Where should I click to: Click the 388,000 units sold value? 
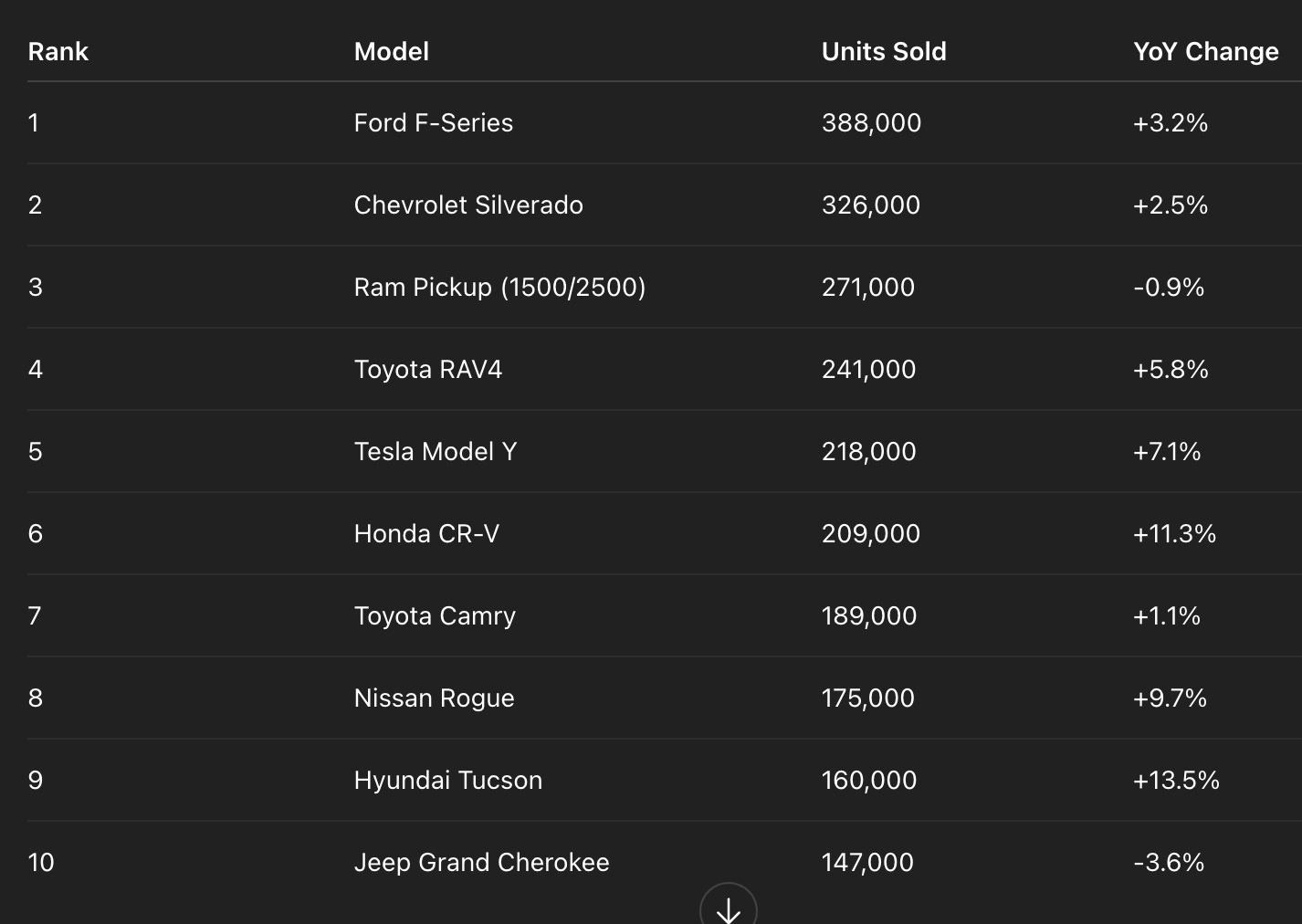point(871,122)
